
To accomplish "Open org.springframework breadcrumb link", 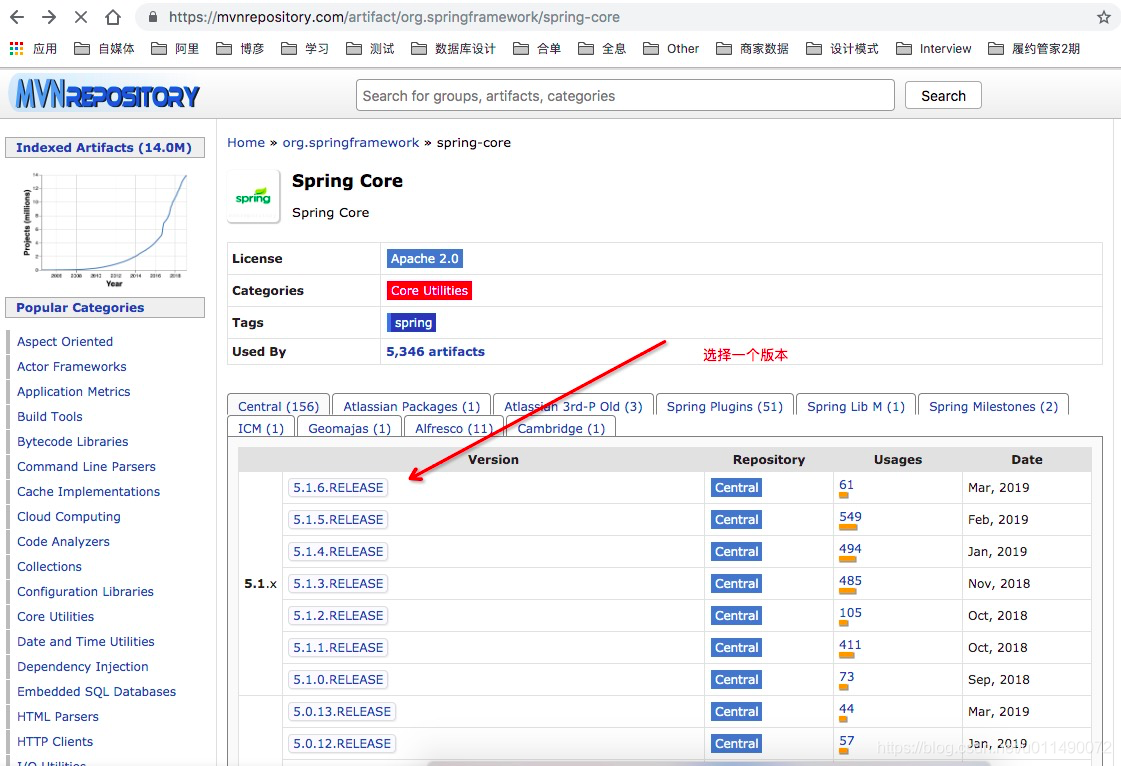I will pyautogui.click(x=350, y=142).
